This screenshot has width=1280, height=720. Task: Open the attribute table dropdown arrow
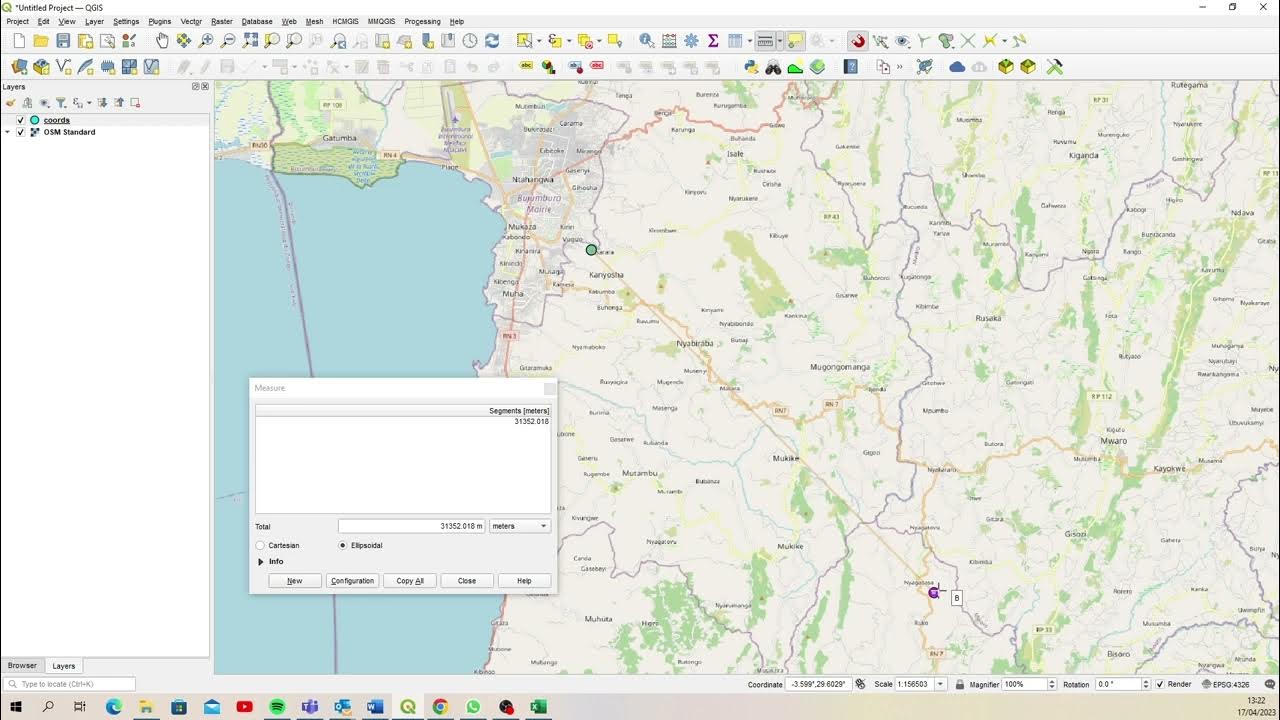[x=749, y=41]
